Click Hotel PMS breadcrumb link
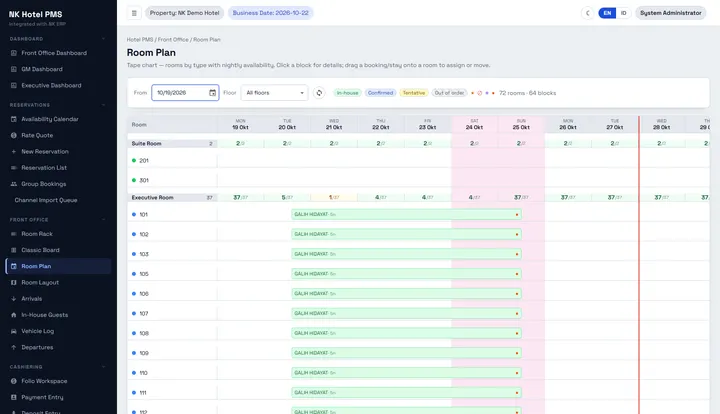Image resolution: width=720 pixels, height=414 pixels. point(140,39)
